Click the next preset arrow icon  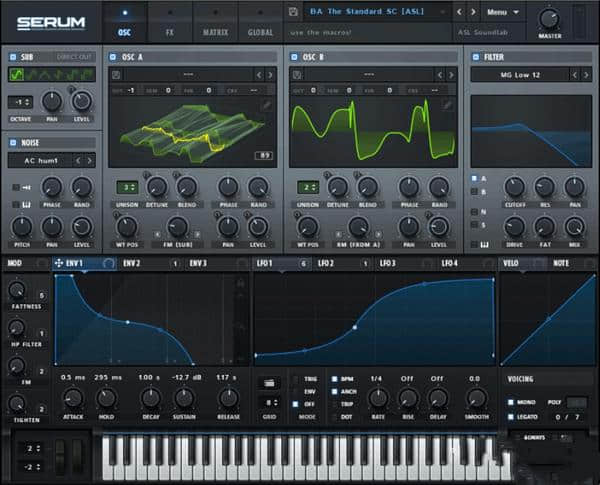(x=473, y=12)
